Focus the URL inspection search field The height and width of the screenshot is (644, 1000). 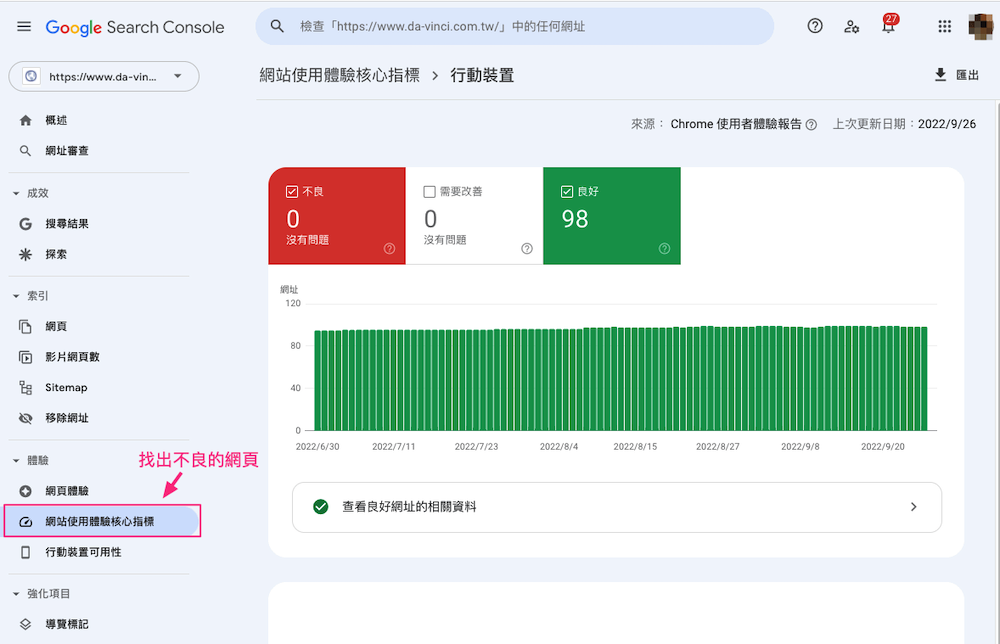click(x=515, y=26)
